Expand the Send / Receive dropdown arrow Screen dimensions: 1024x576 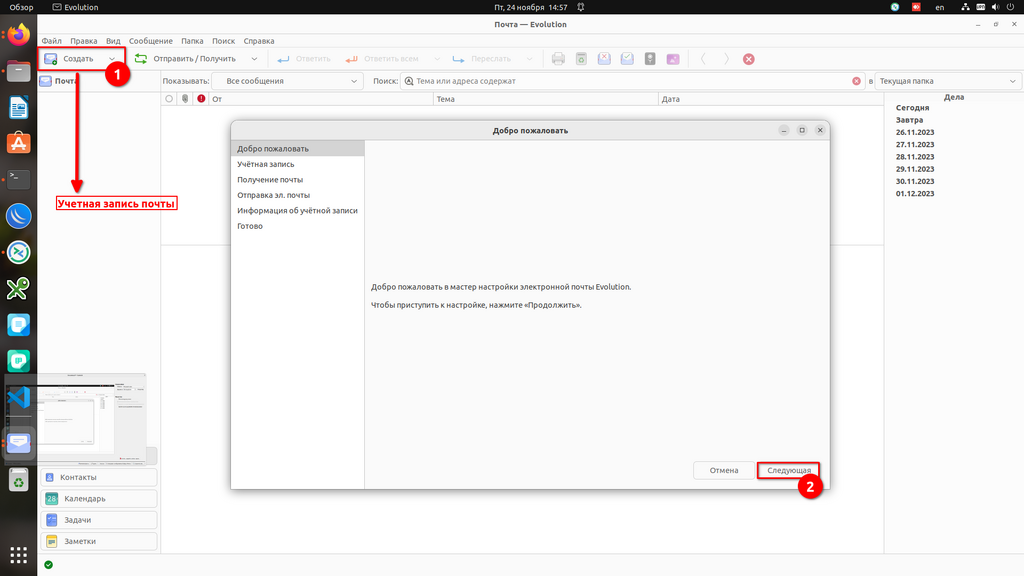click(254, 59)
